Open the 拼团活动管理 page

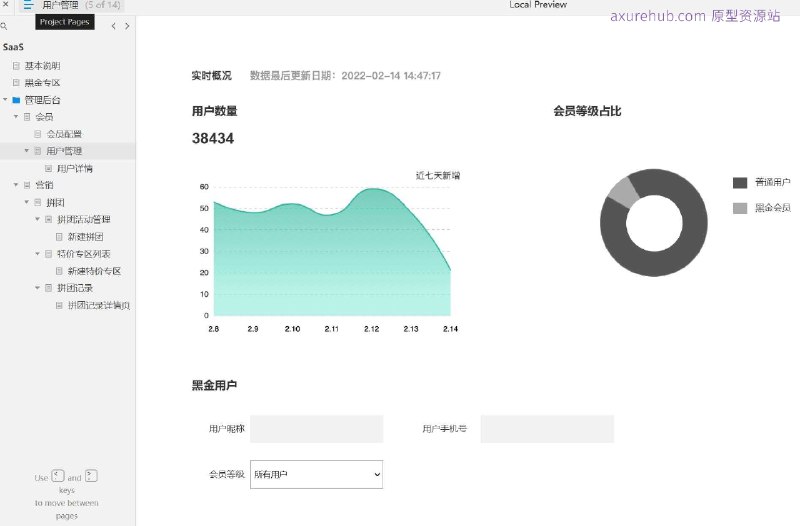coord(84,219)
